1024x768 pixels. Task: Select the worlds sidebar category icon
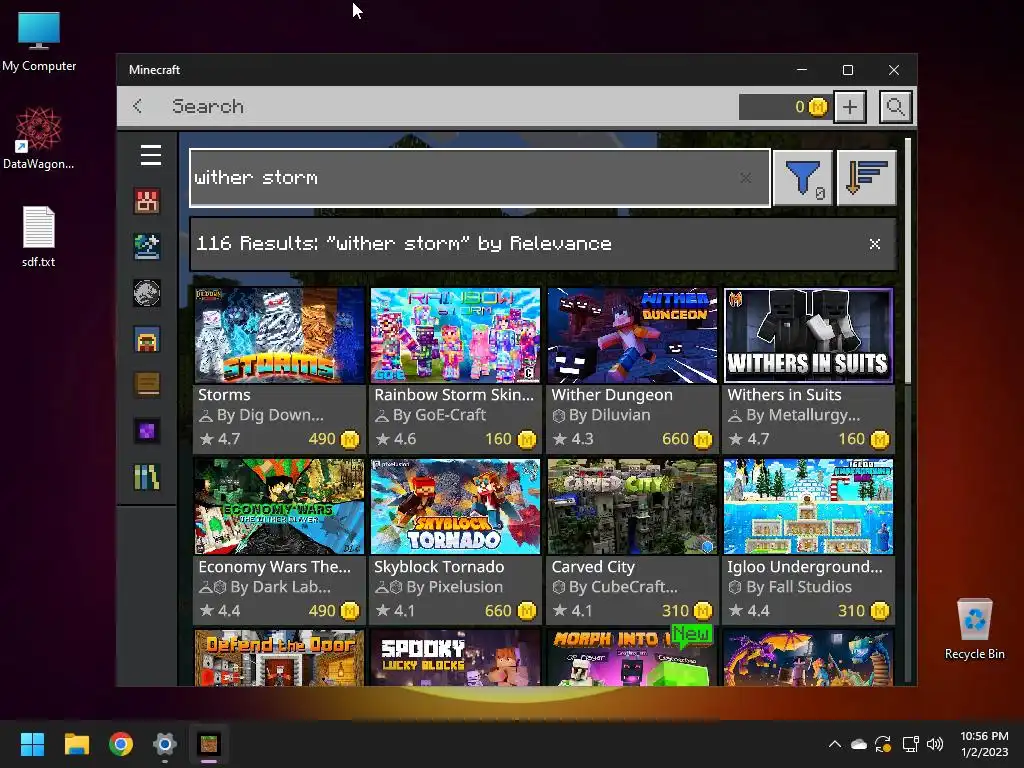pyautogui.click(x=147, y=247)
